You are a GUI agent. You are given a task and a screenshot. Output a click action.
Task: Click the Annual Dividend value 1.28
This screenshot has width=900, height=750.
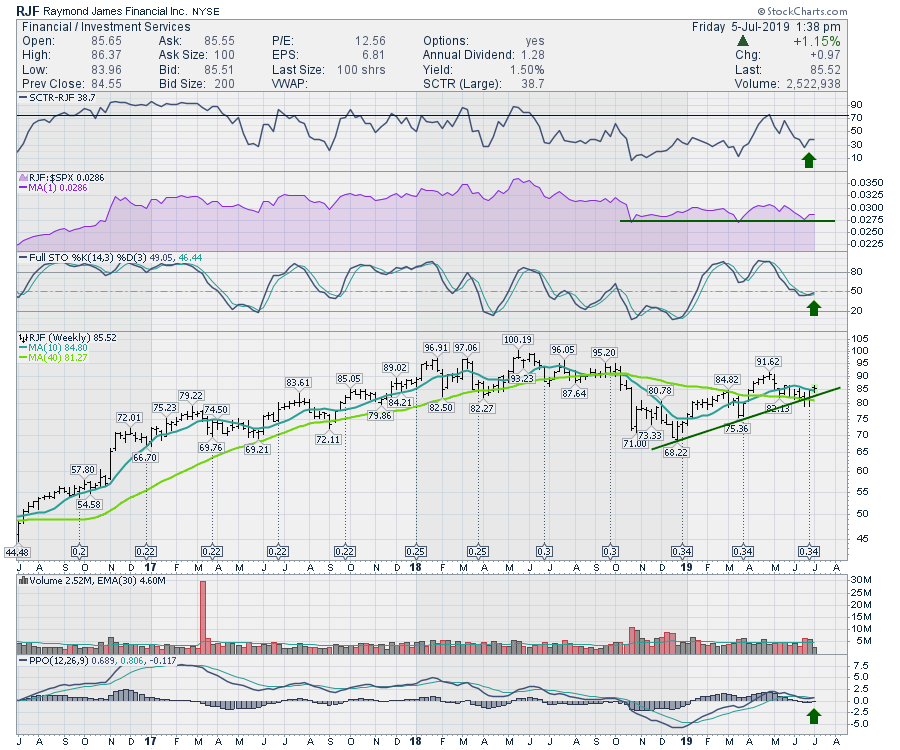point(533,55)
